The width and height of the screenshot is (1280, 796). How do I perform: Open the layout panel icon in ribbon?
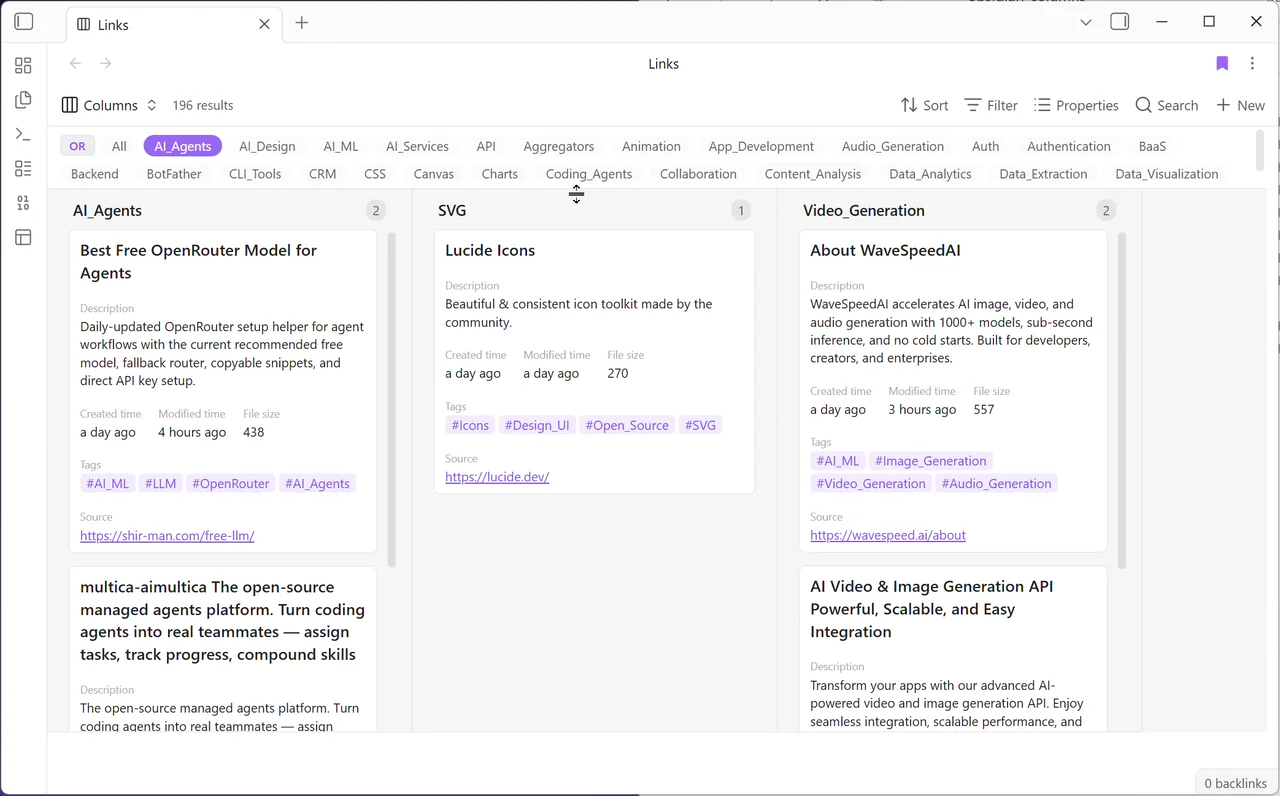23,237
